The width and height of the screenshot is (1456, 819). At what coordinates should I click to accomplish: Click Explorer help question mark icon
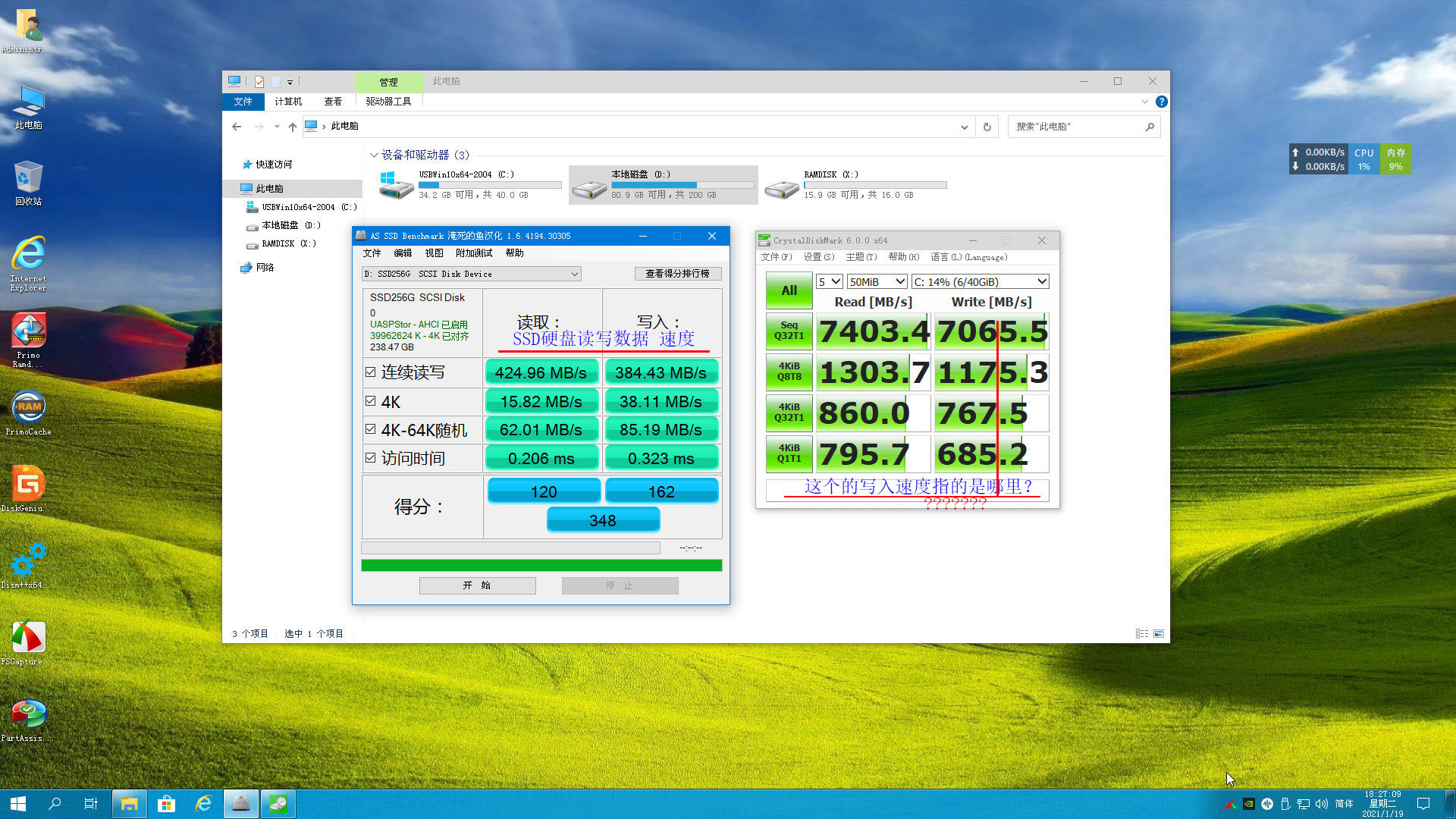pos(1161,102)
